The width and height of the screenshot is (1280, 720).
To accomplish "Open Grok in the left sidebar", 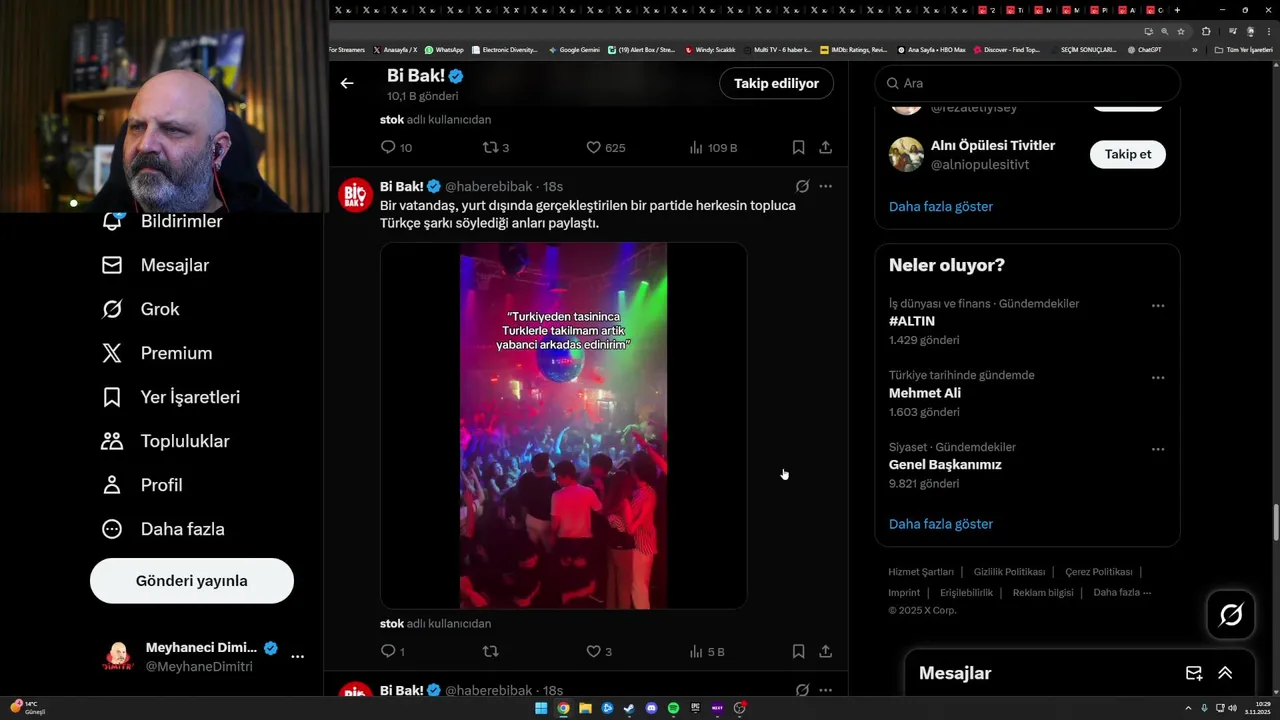I will point(140,309).
